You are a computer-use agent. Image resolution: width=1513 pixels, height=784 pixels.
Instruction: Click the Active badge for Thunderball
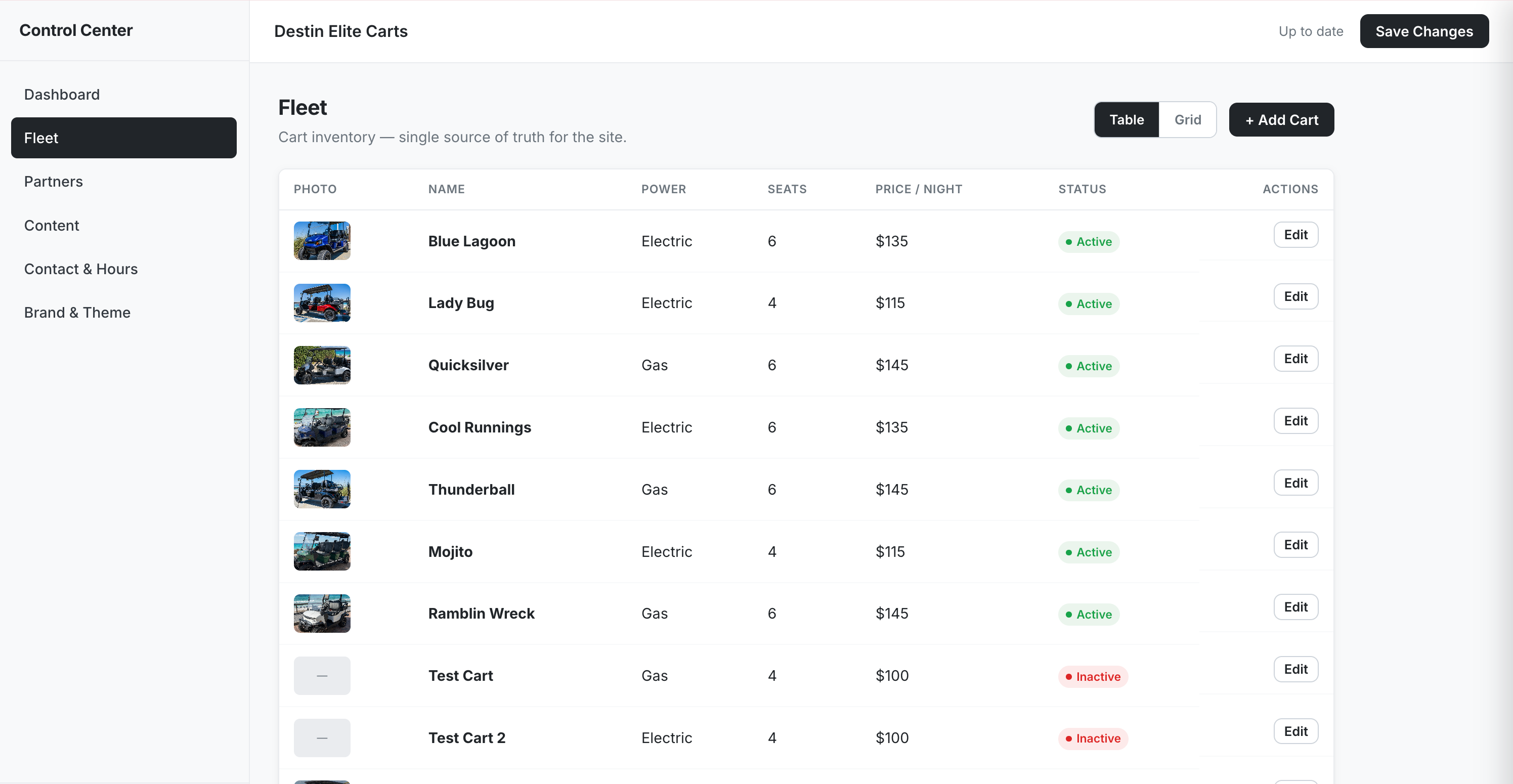tap(1089, 490)
